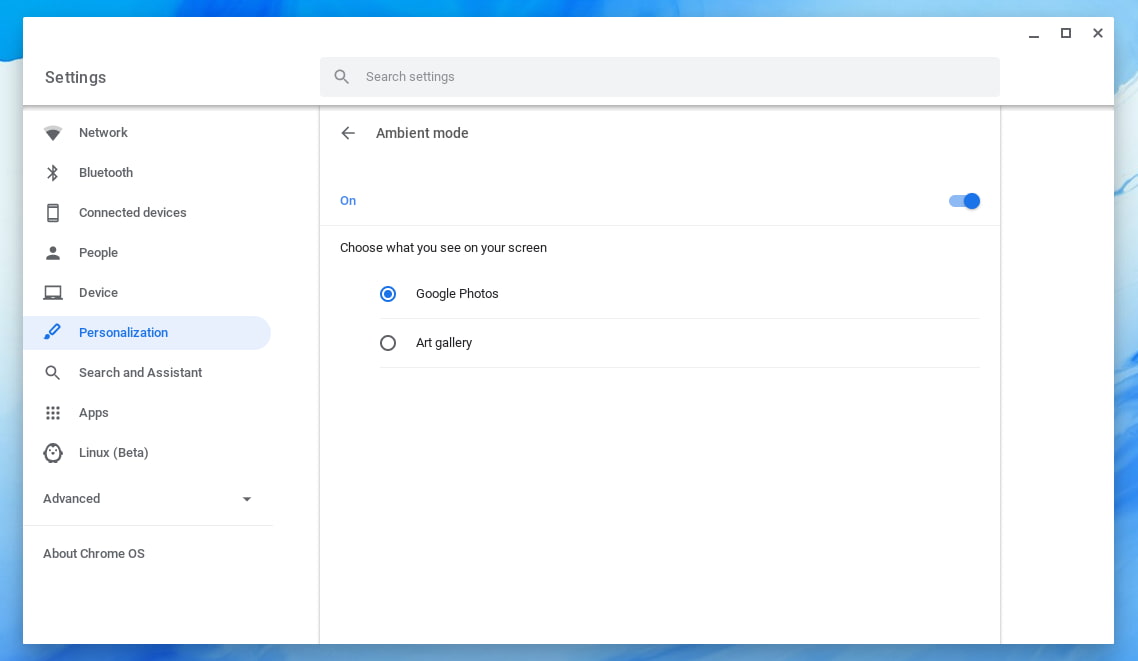Screen dimensions: 1138x661
Task: Open About Chrome OS
Action: point(93,553)
